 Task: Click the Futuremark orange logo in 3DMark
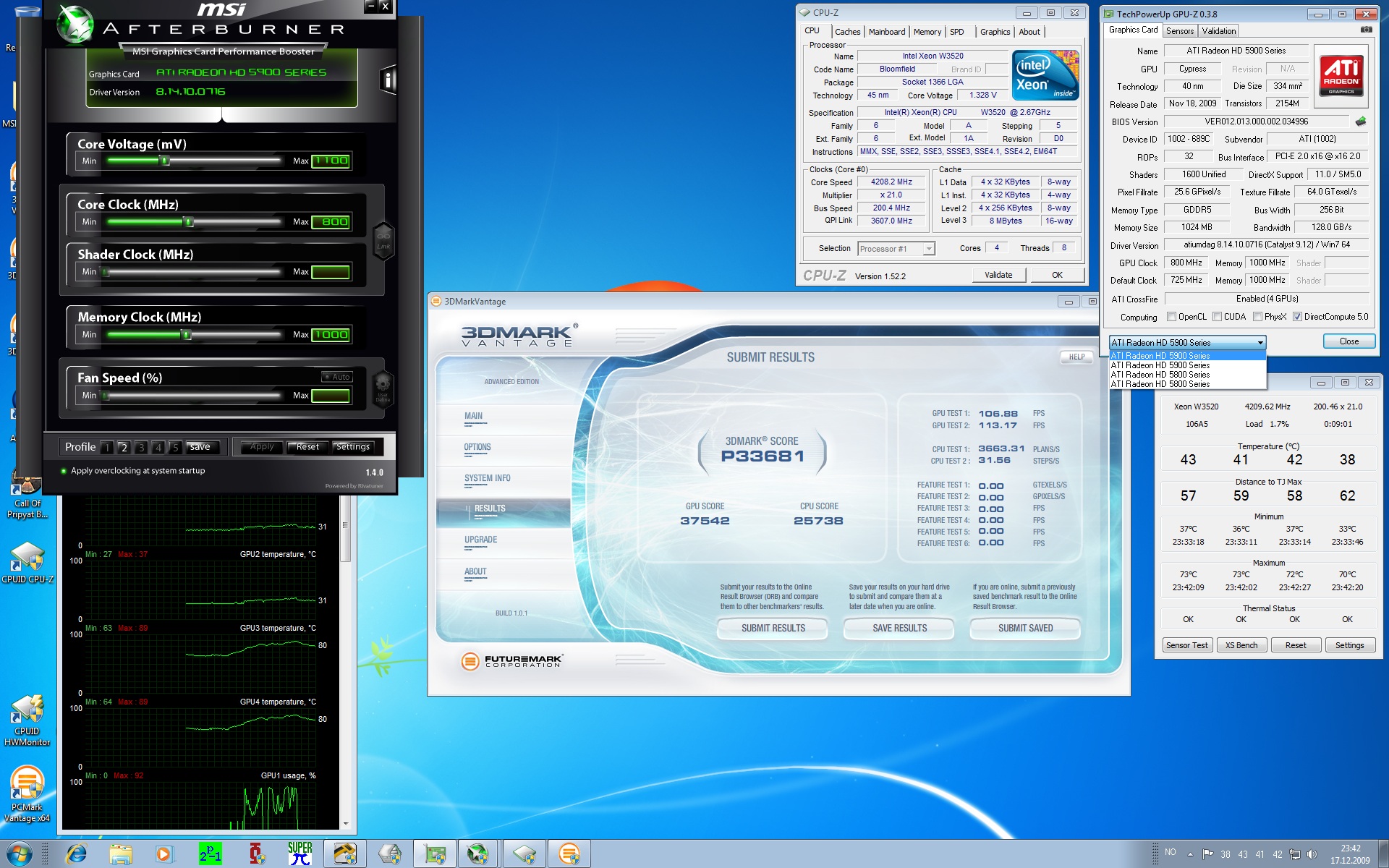coord(470,660)
